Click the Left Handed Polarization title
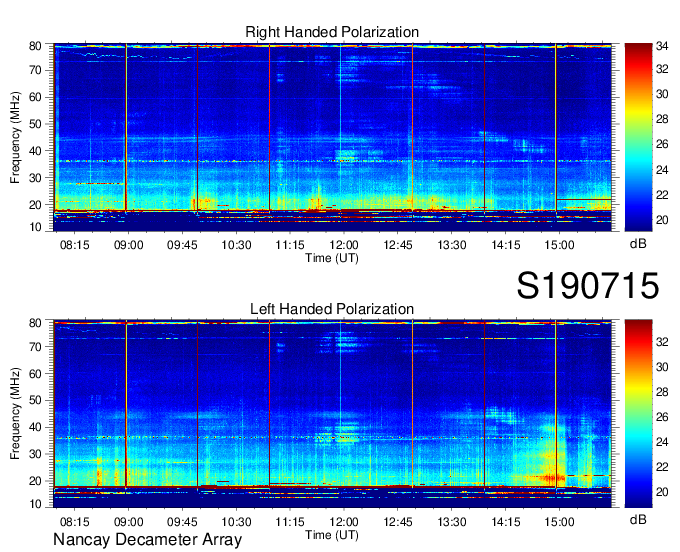Viewport: 680px width, 552px height. click(x=332, y=309)
